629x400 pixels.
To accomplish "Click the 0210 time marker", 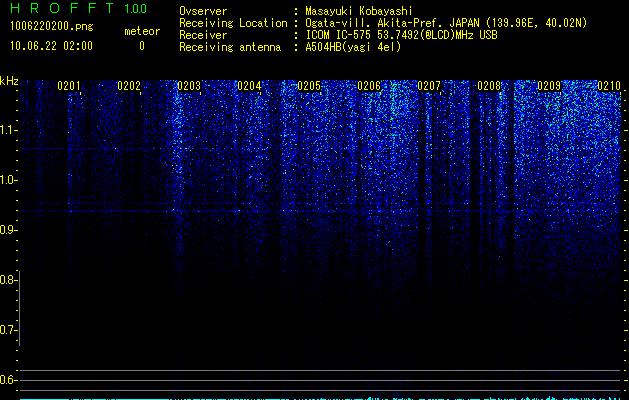I will (609, 86).
